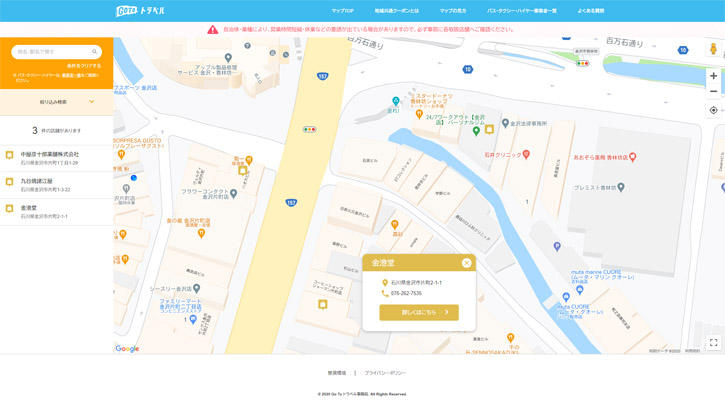Click the Google logo on map
Image resolution: width=725 pixels, height=412 pixels.
pos(127,348)
